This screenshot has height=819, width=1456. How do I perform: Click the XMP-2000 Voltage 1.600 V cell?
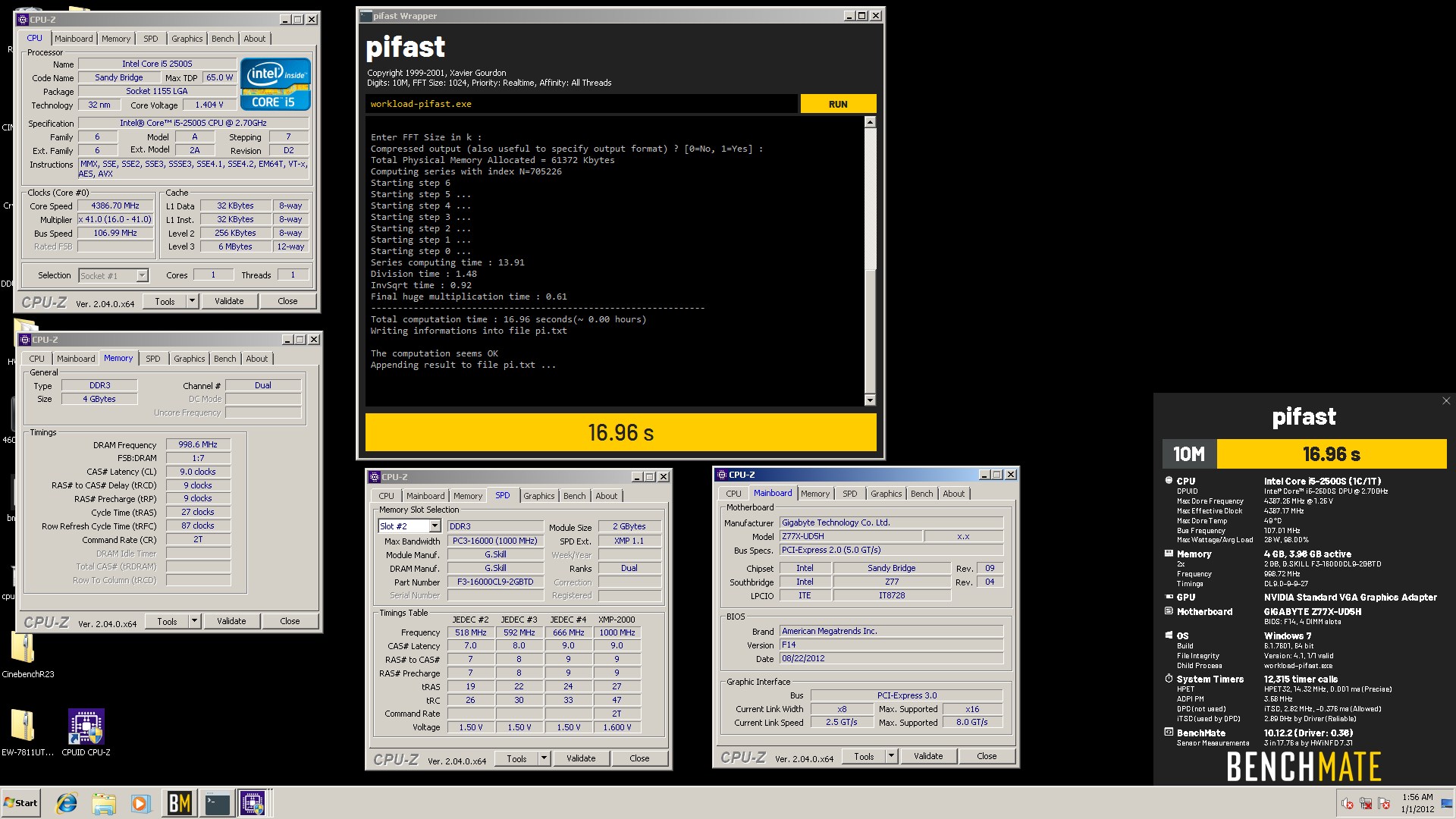617,727
